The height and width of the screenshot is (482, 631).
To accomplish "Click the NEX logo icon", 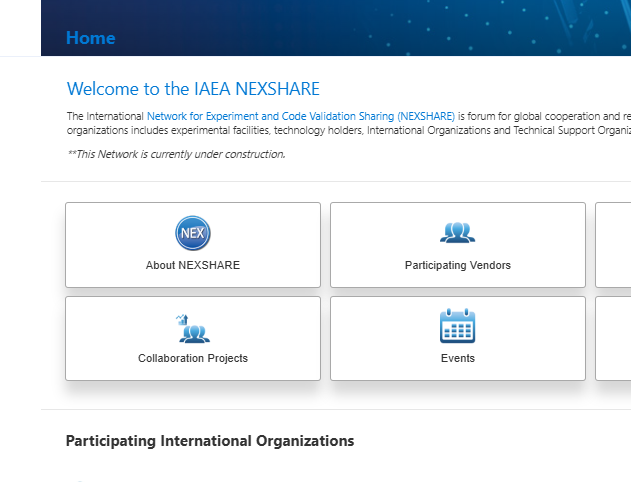I will [x=193, y=233].
